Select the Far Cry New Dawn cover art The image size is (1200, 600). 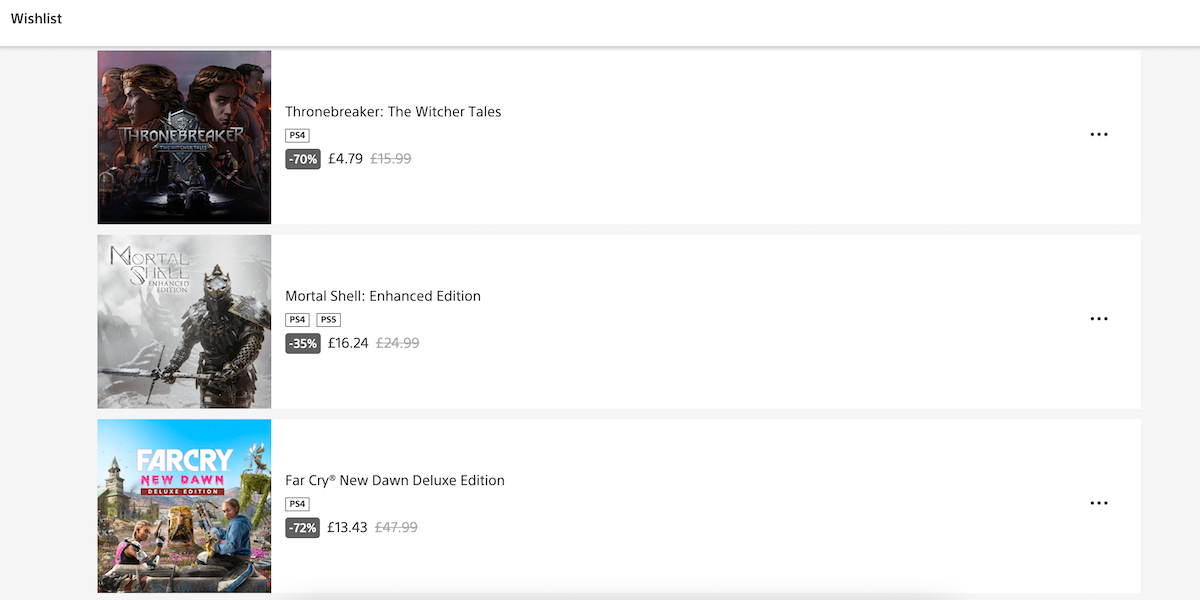click(x=184, y=505)
